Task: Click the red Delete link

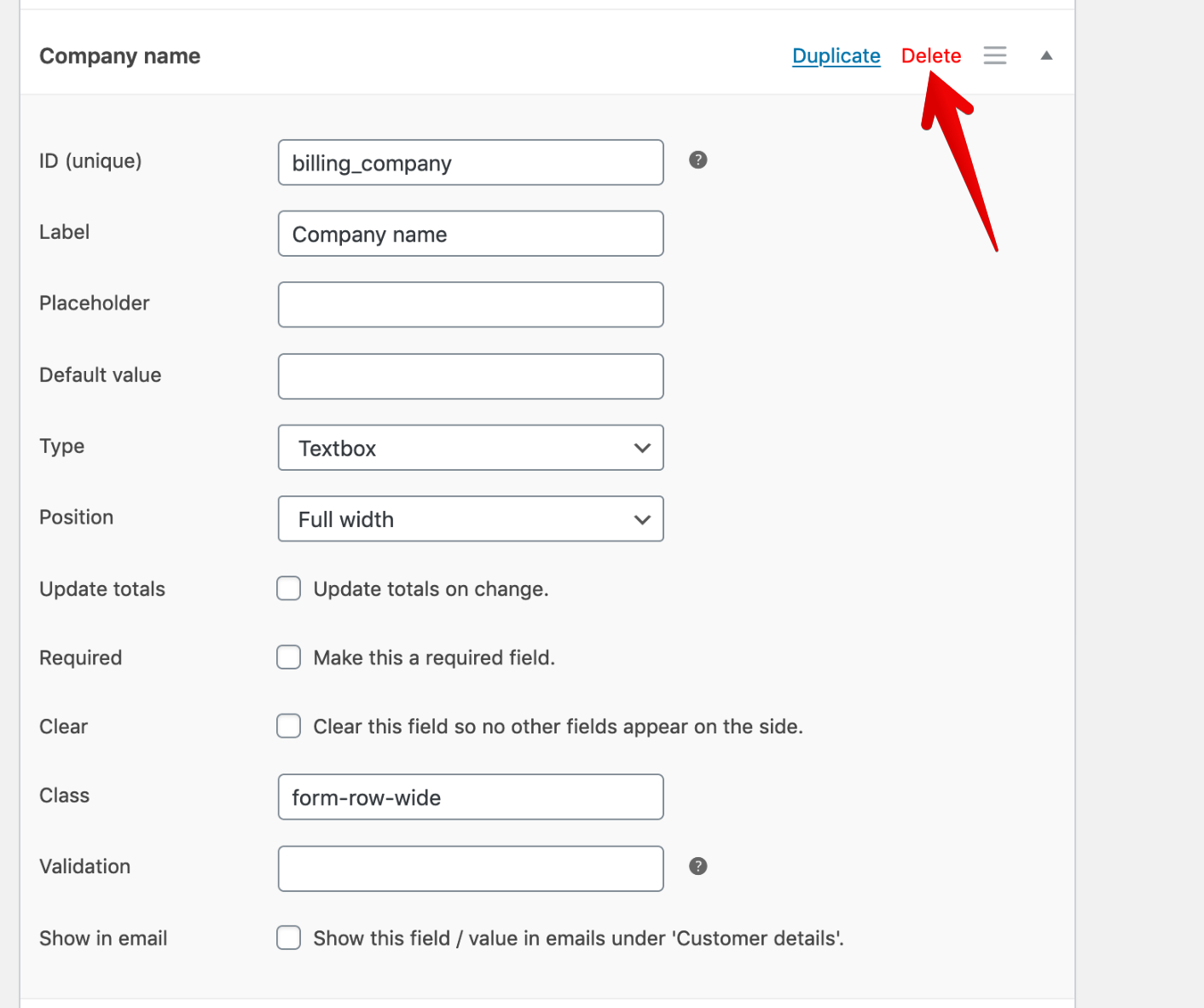Action: pyautogui.click(x=930, y=56)
